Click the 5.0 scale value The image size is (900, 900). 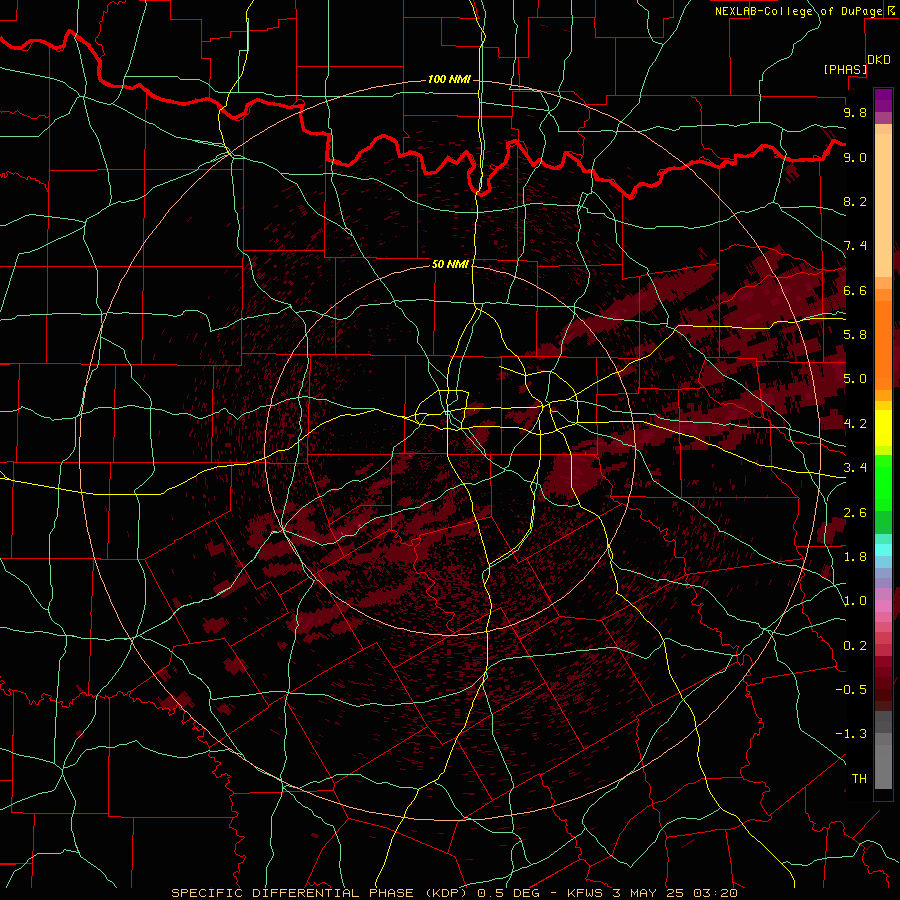click(x=855, y=379)
